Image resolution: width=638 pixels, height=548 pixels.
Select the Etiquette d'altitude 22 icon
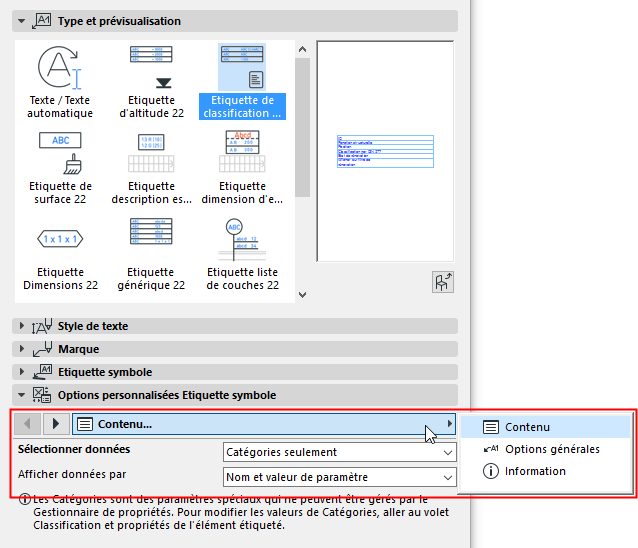click(151, 67)
